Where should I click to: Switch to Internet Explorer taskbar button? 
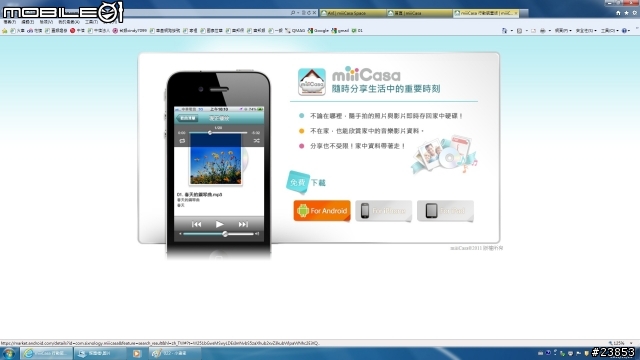pos(47,353)
